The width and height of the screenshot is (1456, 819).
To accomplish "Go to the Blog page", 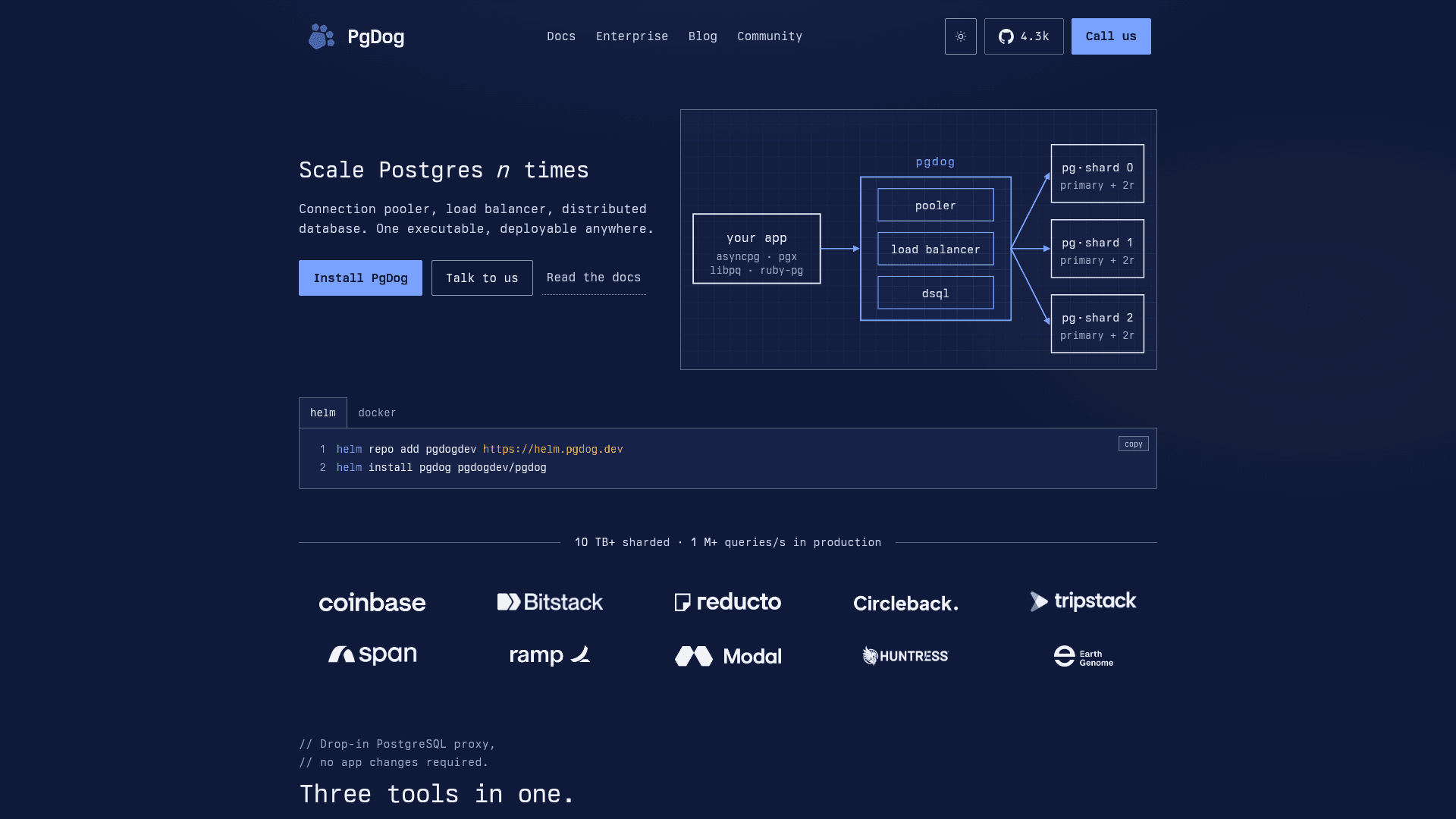I will [x=702, y=36].
